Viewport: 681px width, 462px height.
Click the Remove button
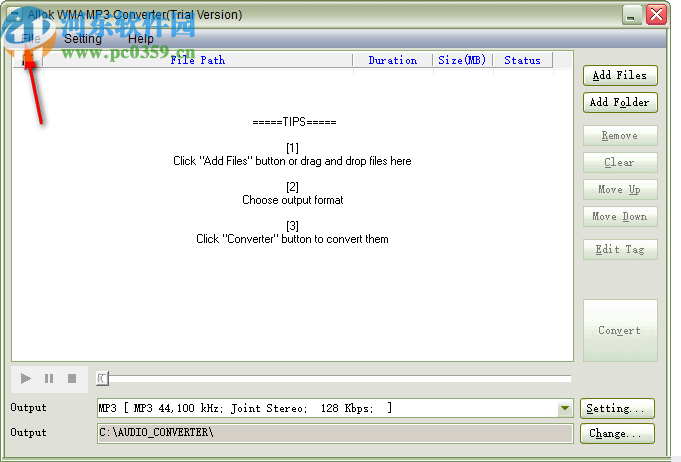(620, 135)
